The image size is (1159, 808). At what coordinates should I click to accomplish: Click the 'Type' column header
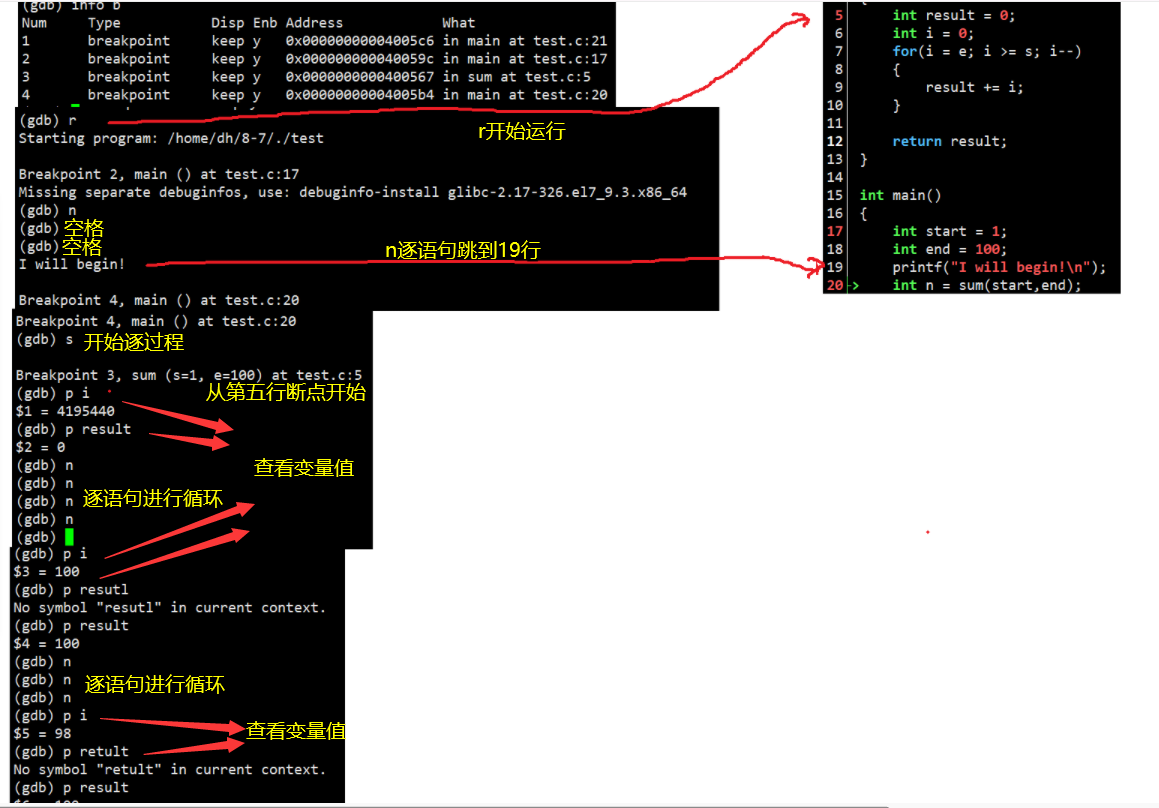(x=103, y=23)
